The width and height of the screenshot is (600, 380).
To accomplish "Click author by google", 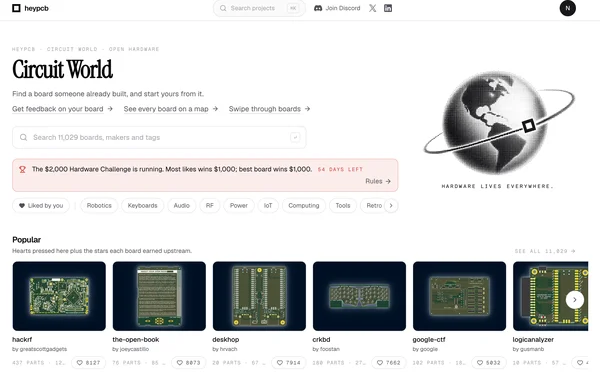I will click(x=425, y=349).
